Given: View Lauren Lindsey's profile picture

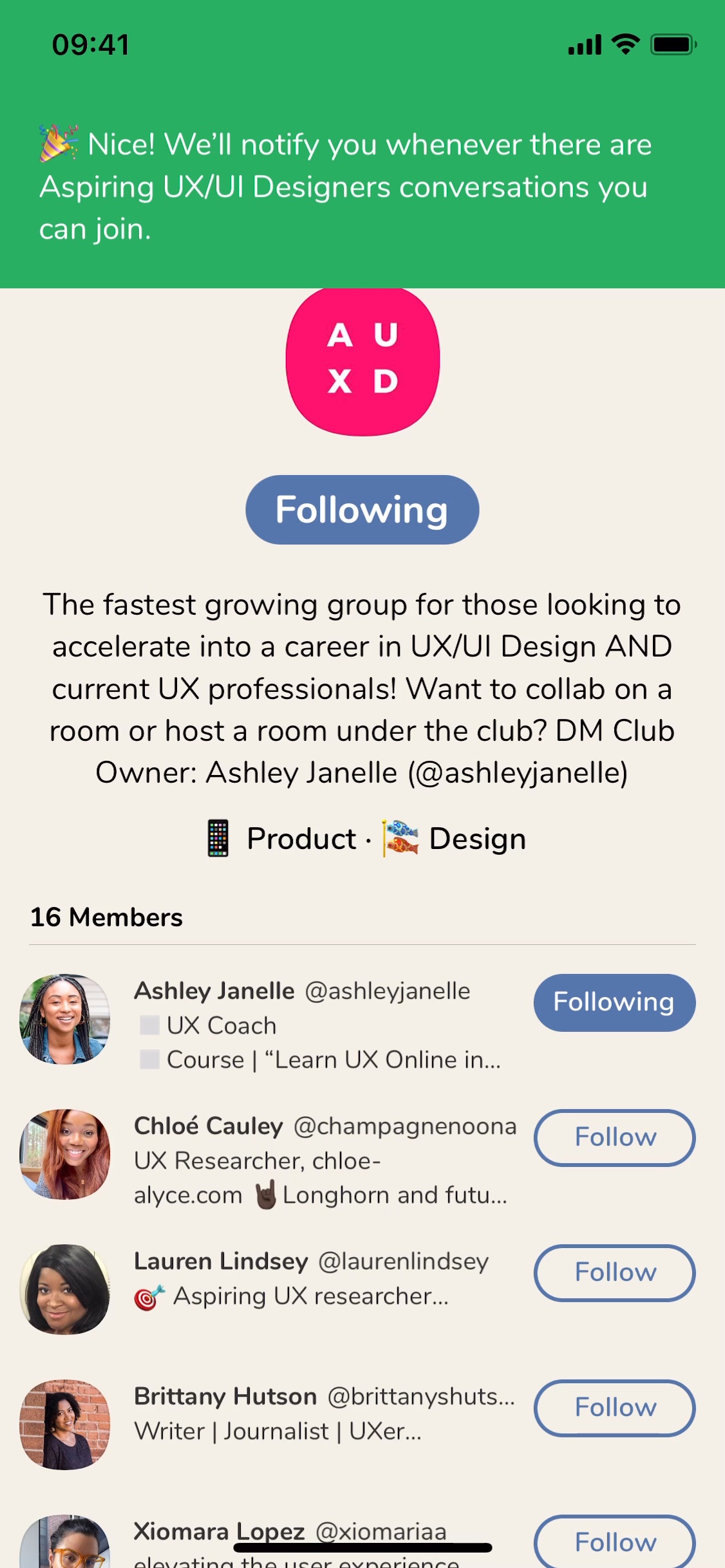Looking at the screenshot, I should [65, 1289].
